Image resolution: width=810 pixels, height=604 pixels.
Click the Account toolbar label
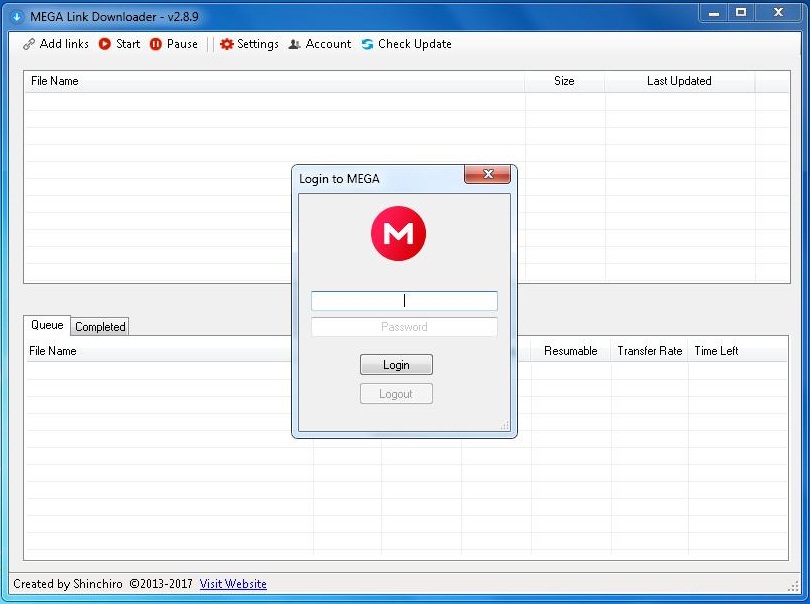(328, 44)
